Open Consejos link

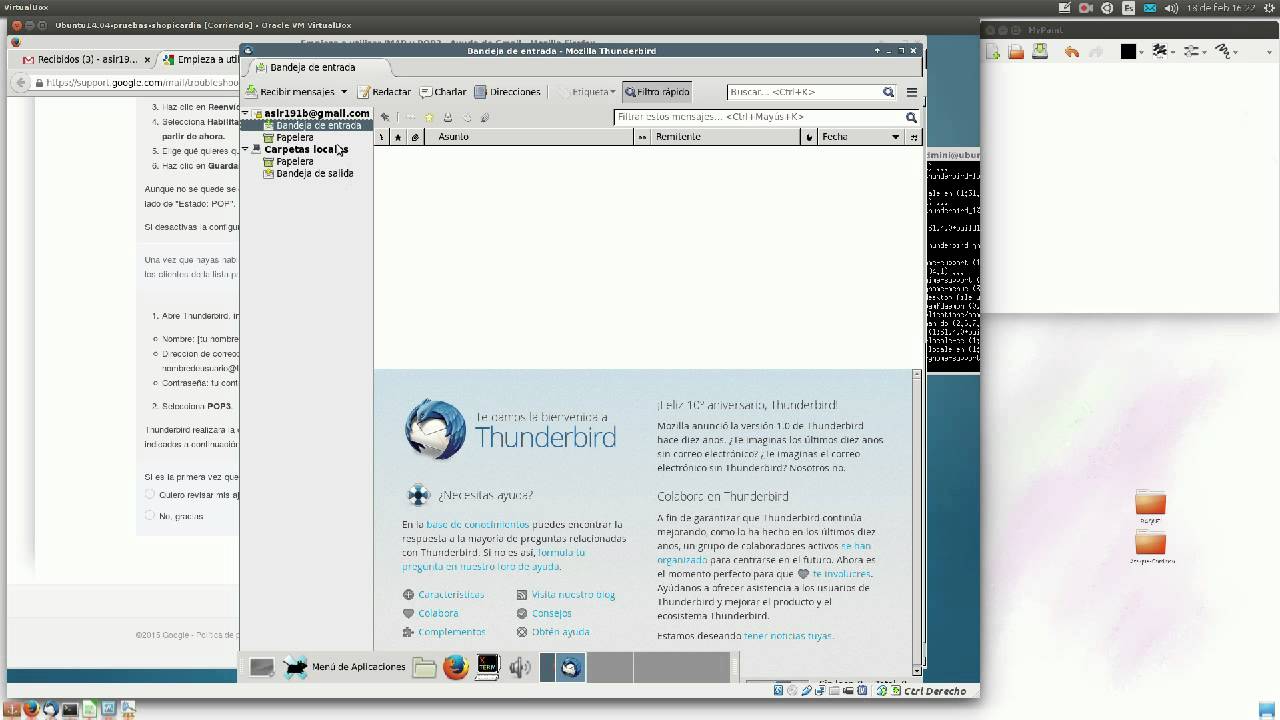coord(551,613)
